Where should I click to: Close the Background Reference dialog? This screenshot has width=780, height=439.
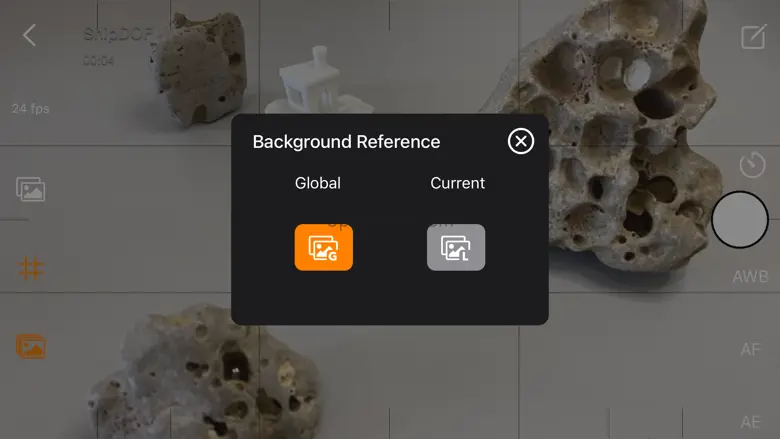coord(520,141)
